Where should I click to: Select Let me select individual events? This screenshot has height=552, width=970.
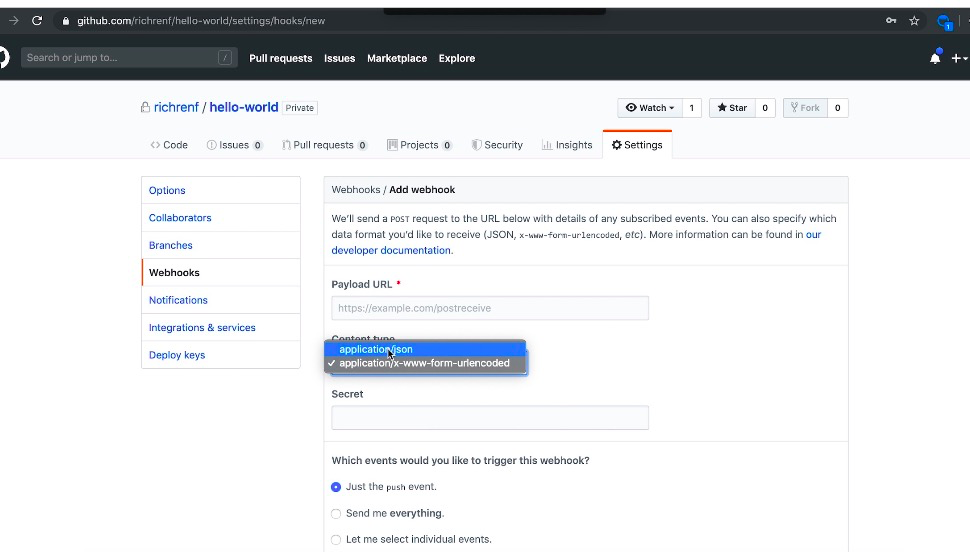coord(336,540)
